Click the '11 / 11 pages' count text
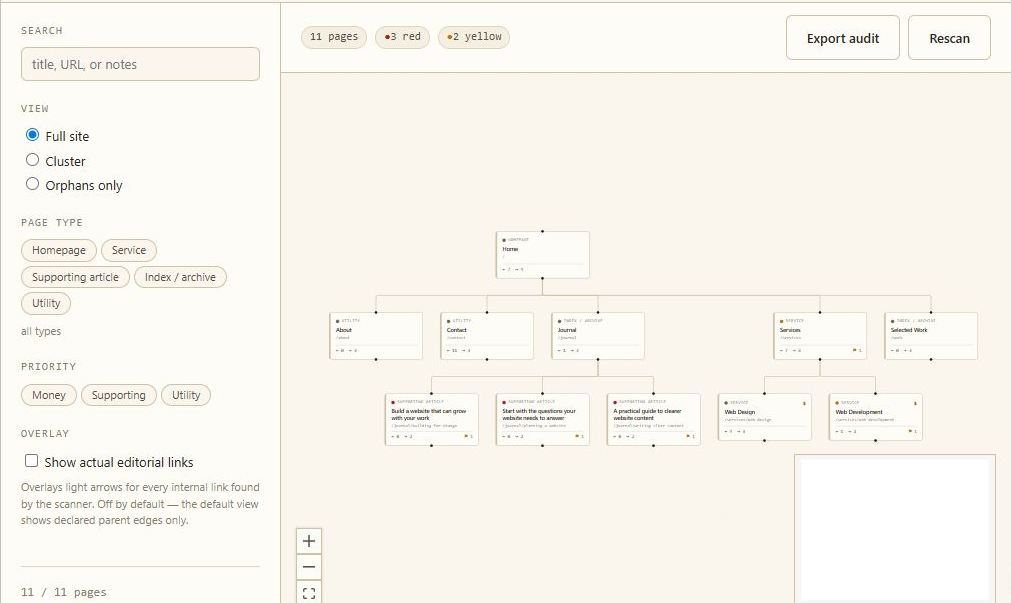This screenshot has width=1011, height=603. tap(63, 592)
